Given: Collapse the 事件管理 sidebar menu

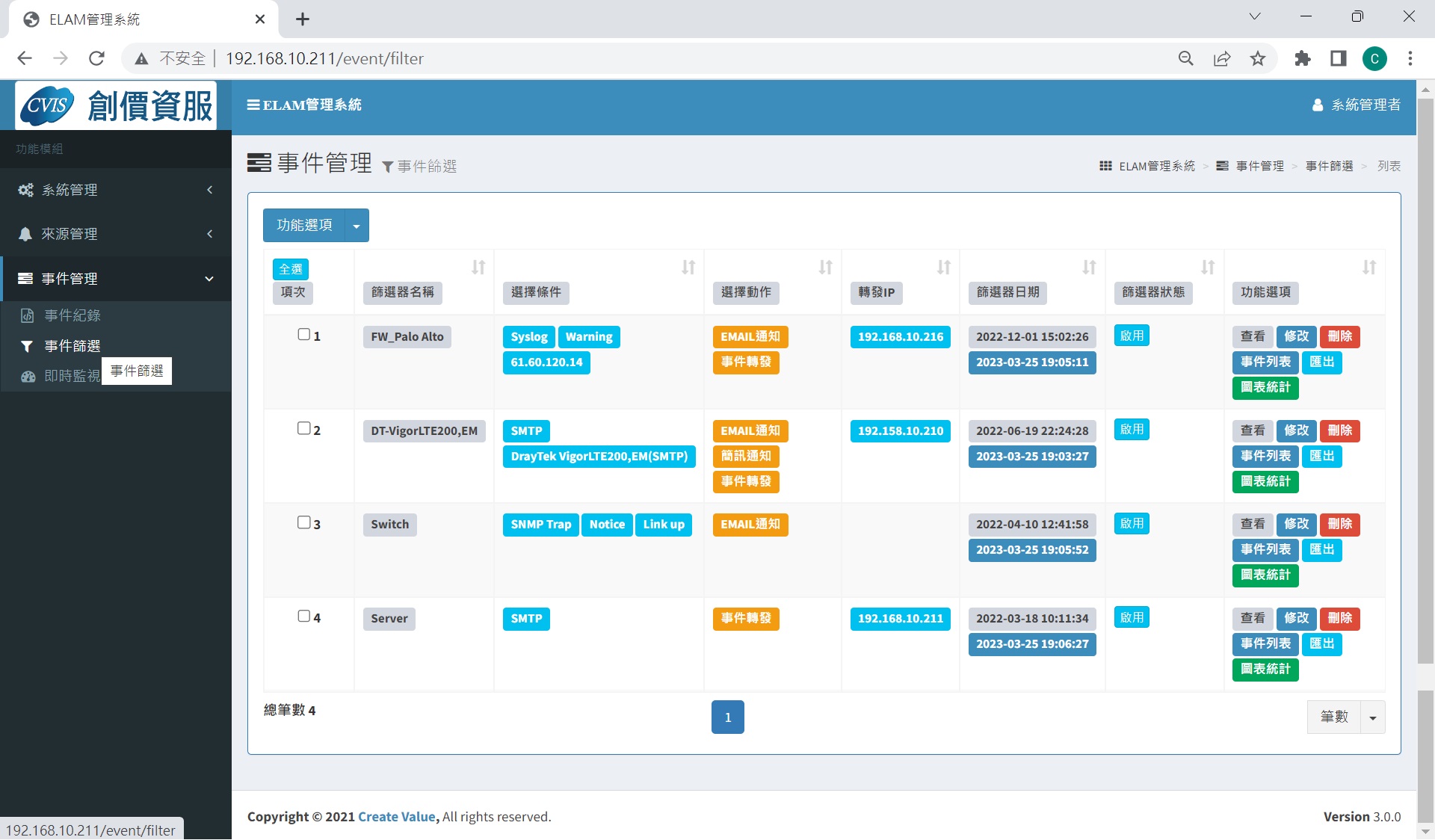Looking at the screenshot, I should point(116,279).
